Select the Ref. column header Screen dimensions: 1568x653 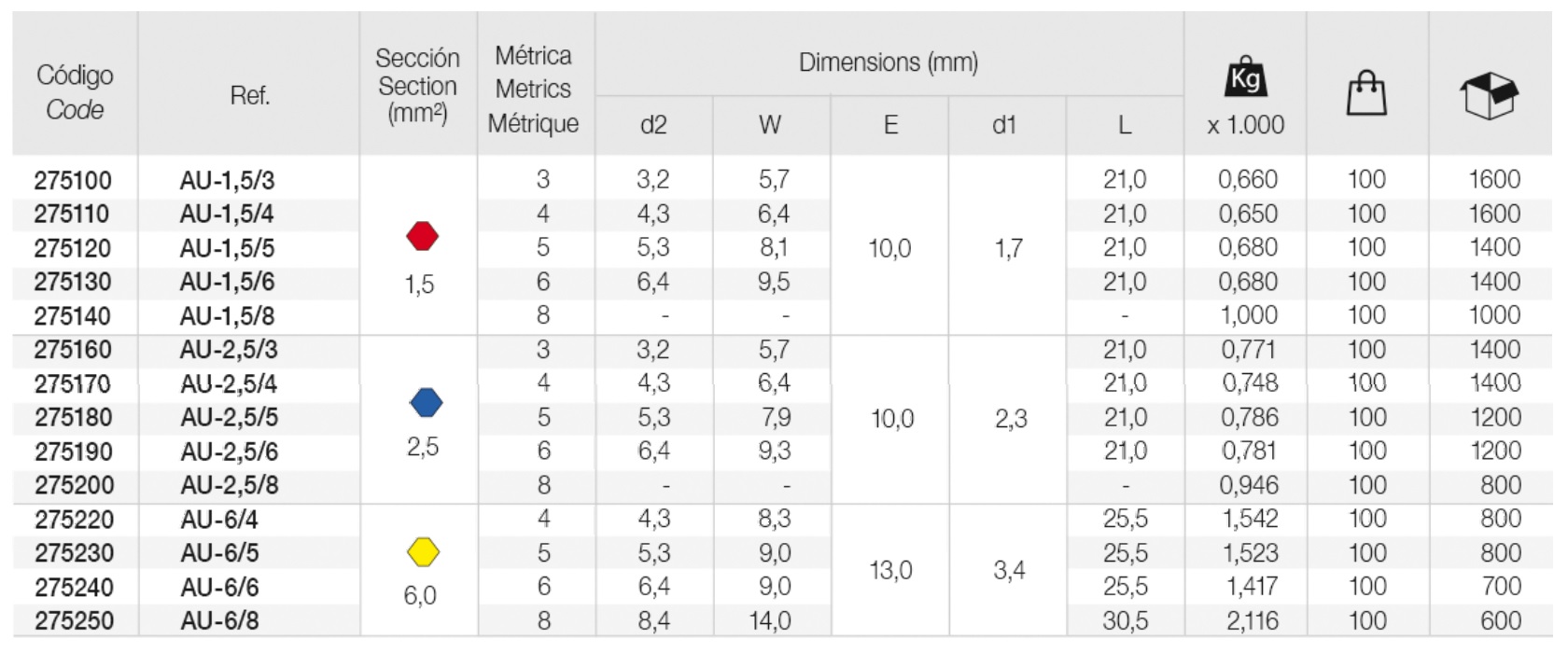pos(249,95)
